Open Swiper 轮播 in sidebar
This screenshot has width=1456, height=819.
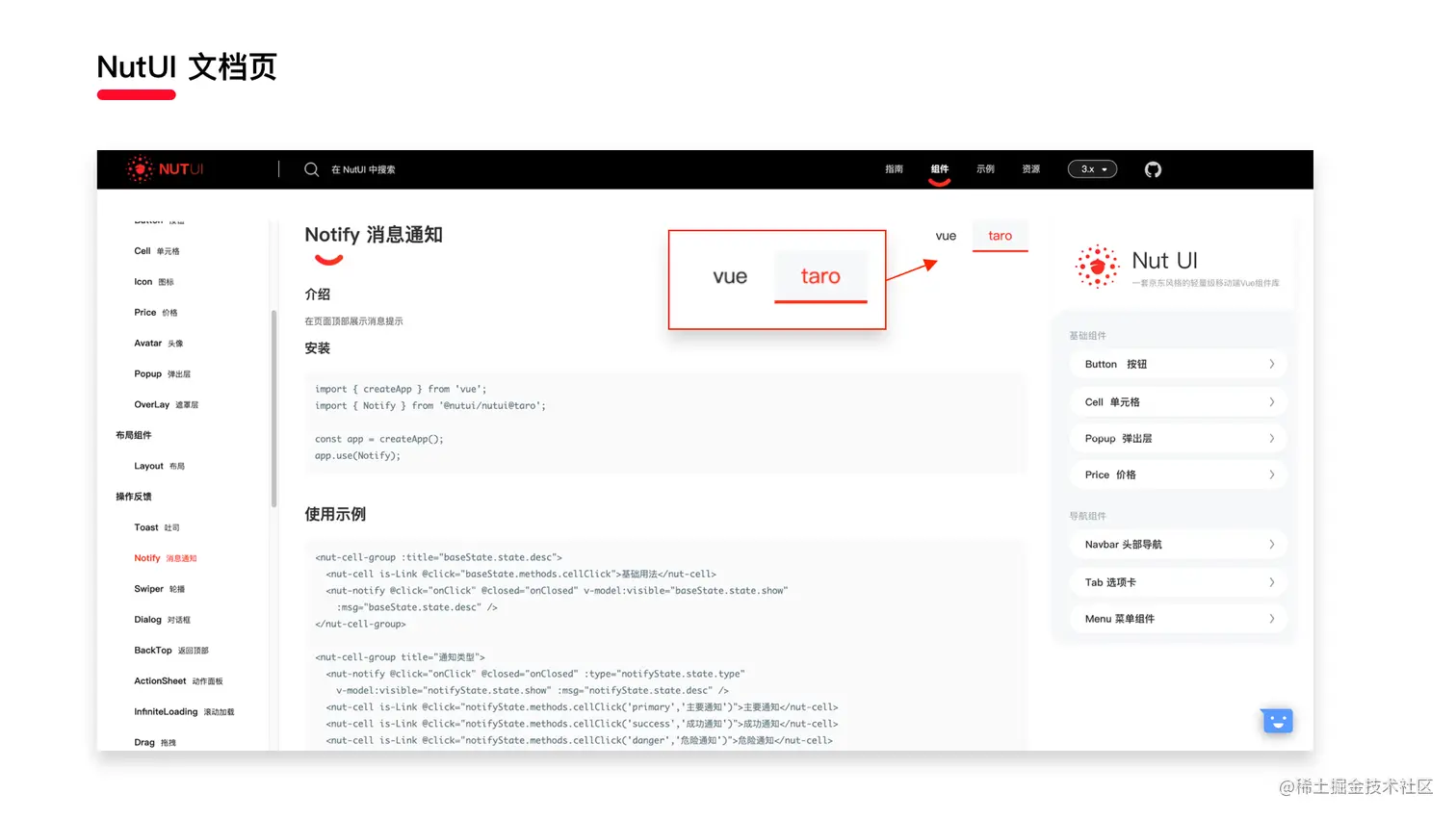tap(160, 589)
